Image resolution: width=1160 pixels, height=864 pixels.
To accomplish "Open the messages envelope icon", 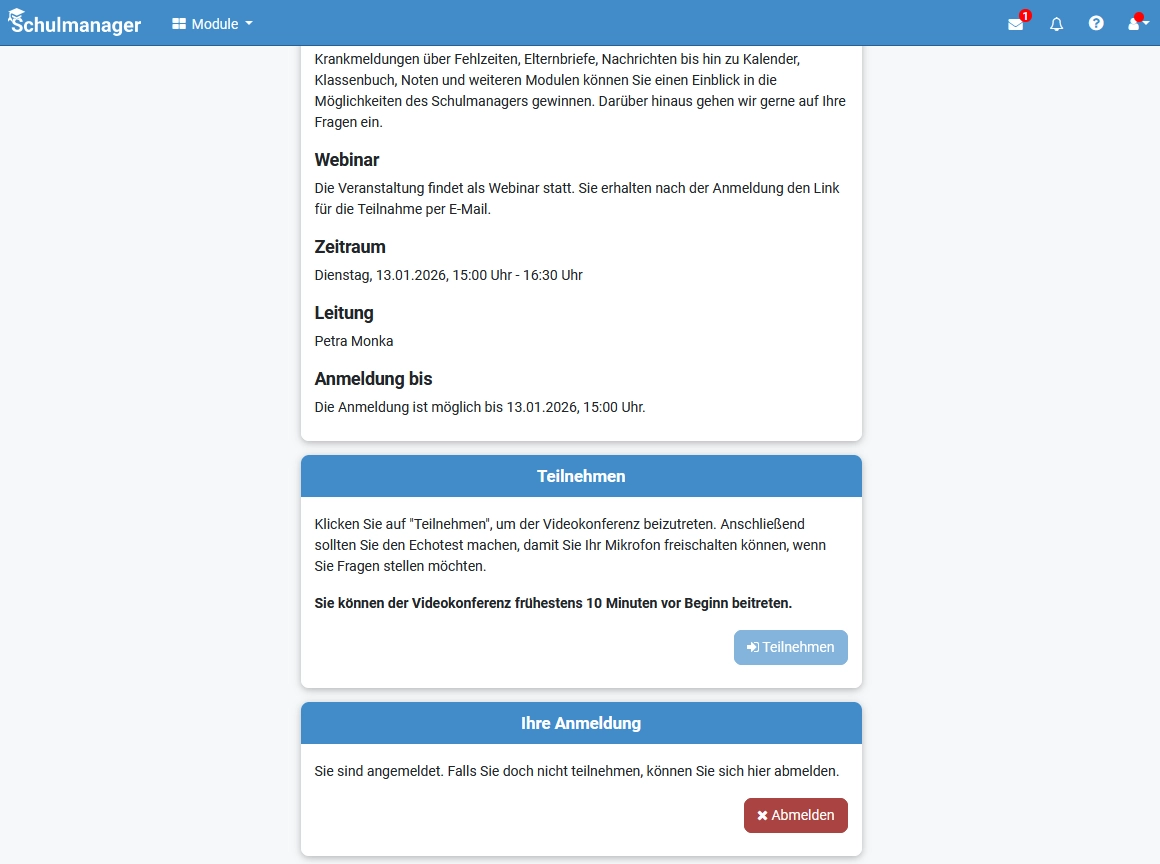I will point(1015,24).
